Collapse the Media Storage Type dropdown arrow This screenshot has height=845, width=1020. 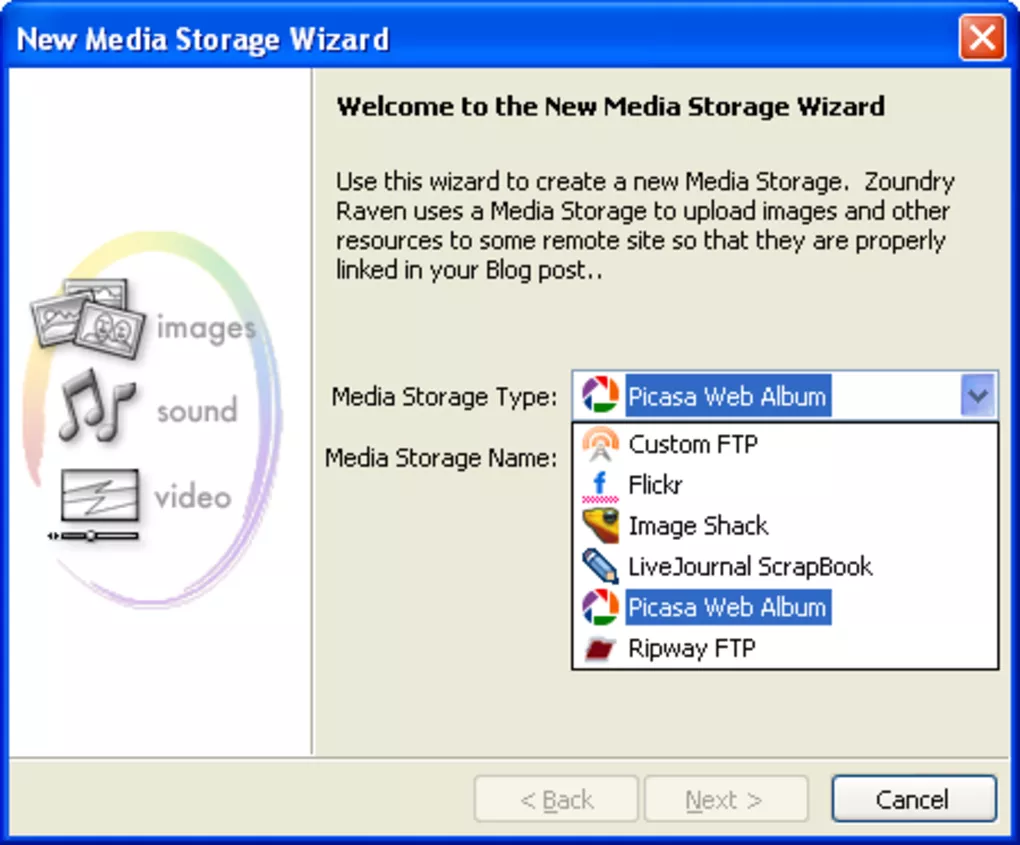click(x=977, y=396)
